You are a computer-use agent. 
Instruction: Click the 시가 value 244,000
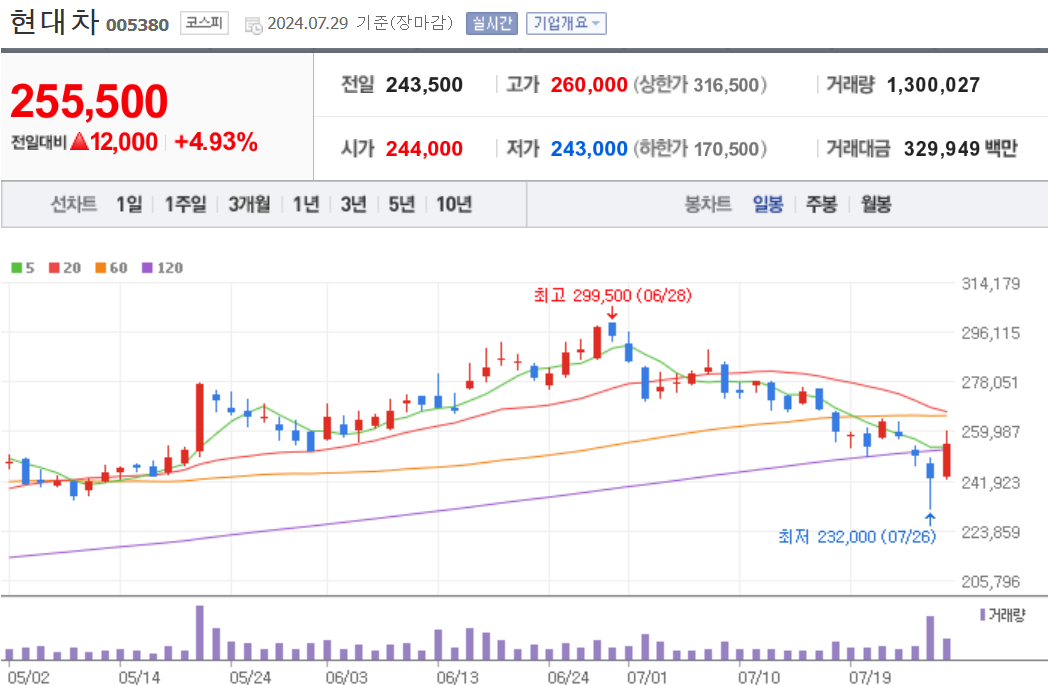tap(424, 148)
